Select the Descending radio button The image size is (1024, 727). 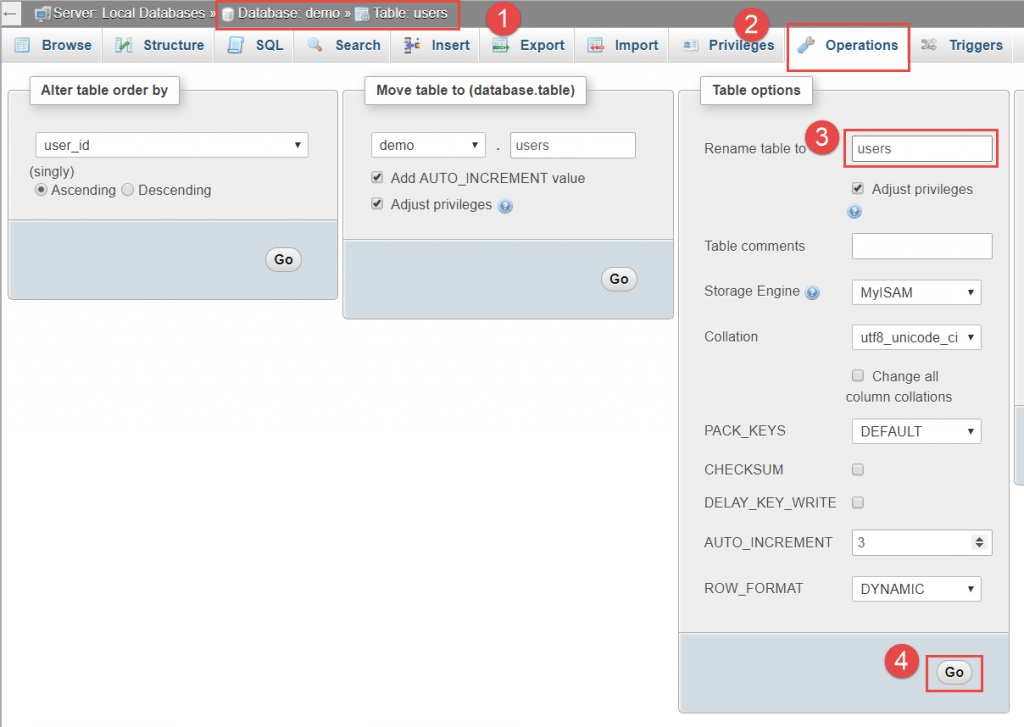[127, 190]
